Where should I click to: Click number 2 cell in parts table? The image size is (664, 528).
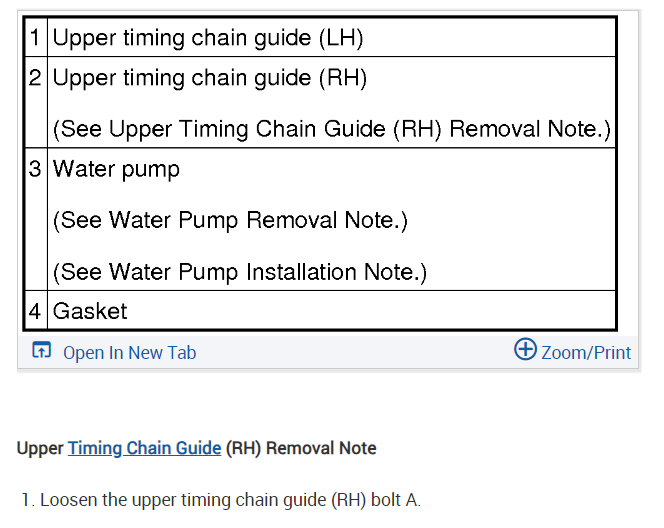click(35, 78)
